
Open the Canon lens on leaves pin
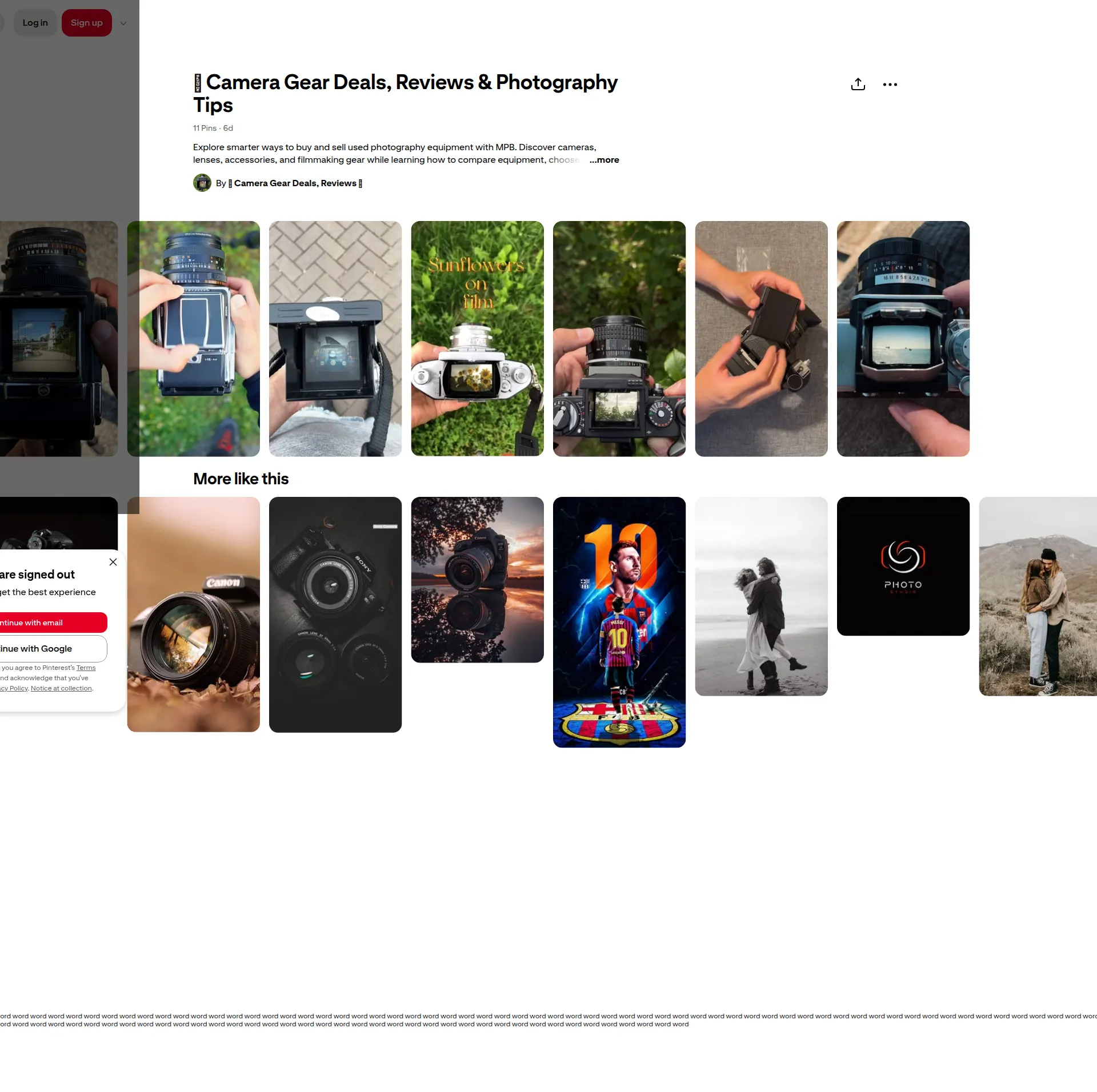tap(194, 615)
